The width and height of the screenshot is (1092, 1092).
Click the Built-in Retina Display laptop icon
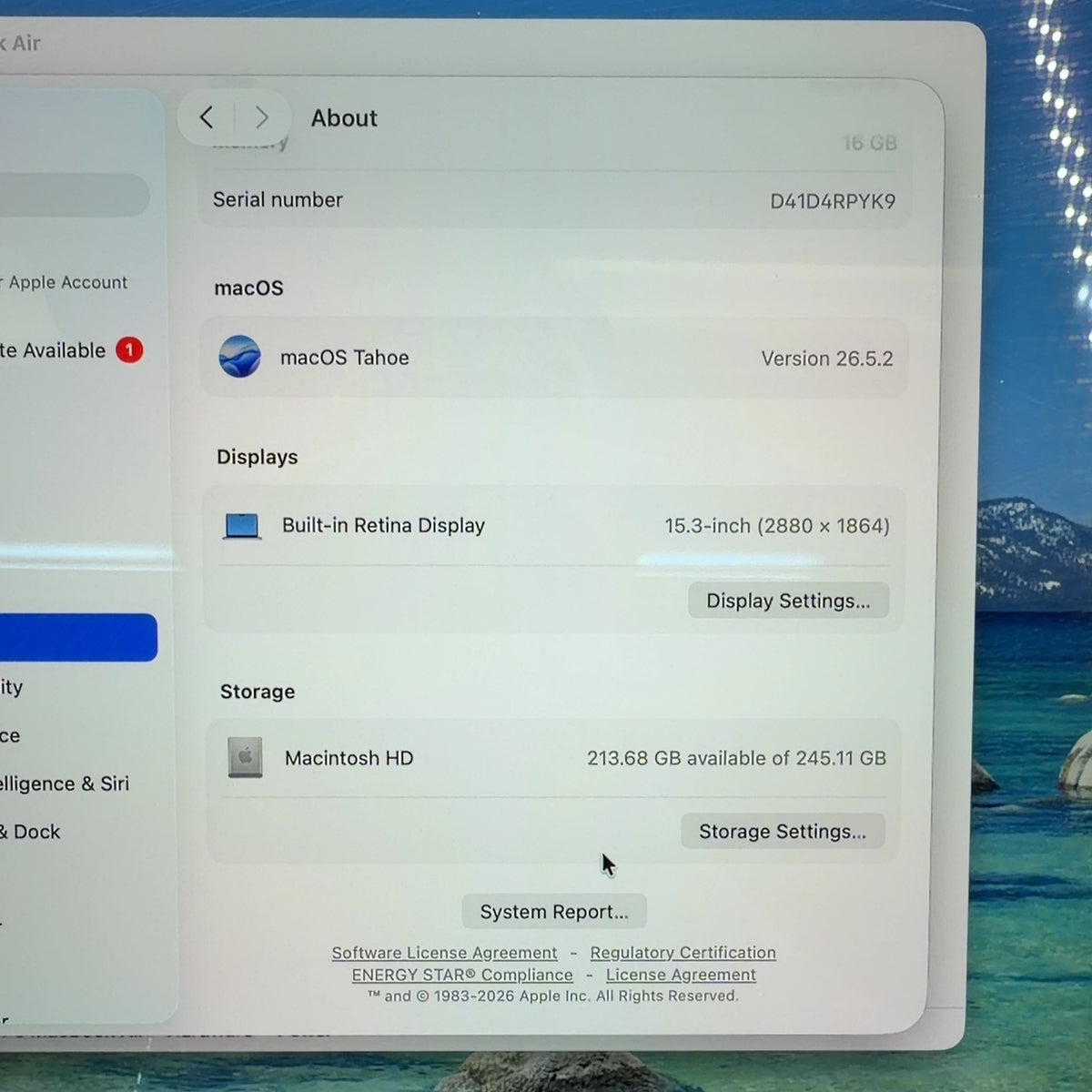pyautogui.click(x=242, y=526)
